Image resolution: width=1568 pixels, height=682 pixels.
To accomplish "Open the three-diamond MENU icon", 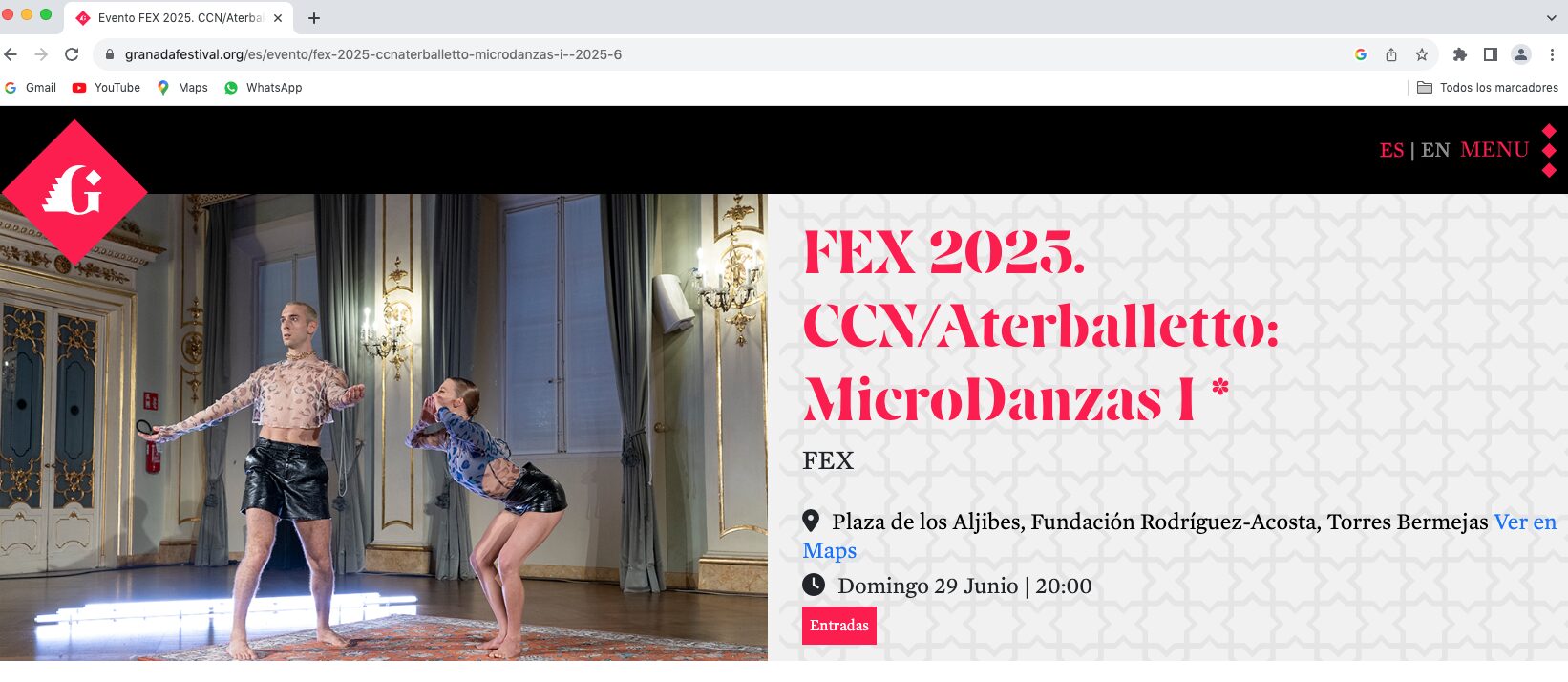I will point(1549,150).
